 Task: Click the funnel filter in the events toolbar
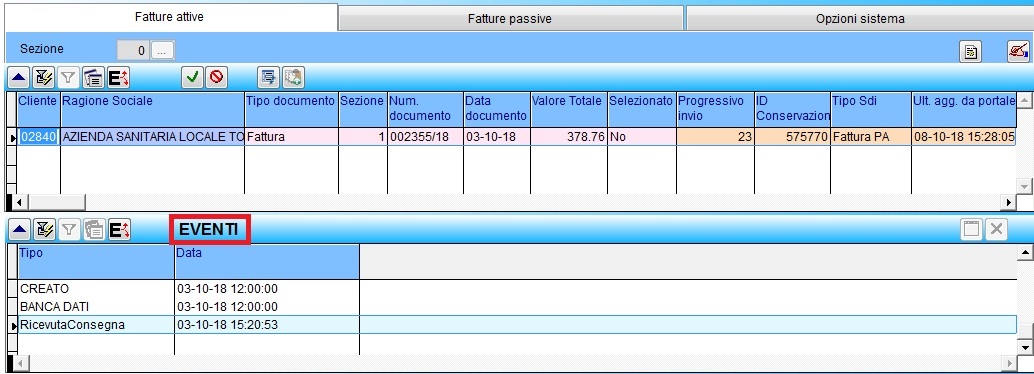[x=69, y=230]
